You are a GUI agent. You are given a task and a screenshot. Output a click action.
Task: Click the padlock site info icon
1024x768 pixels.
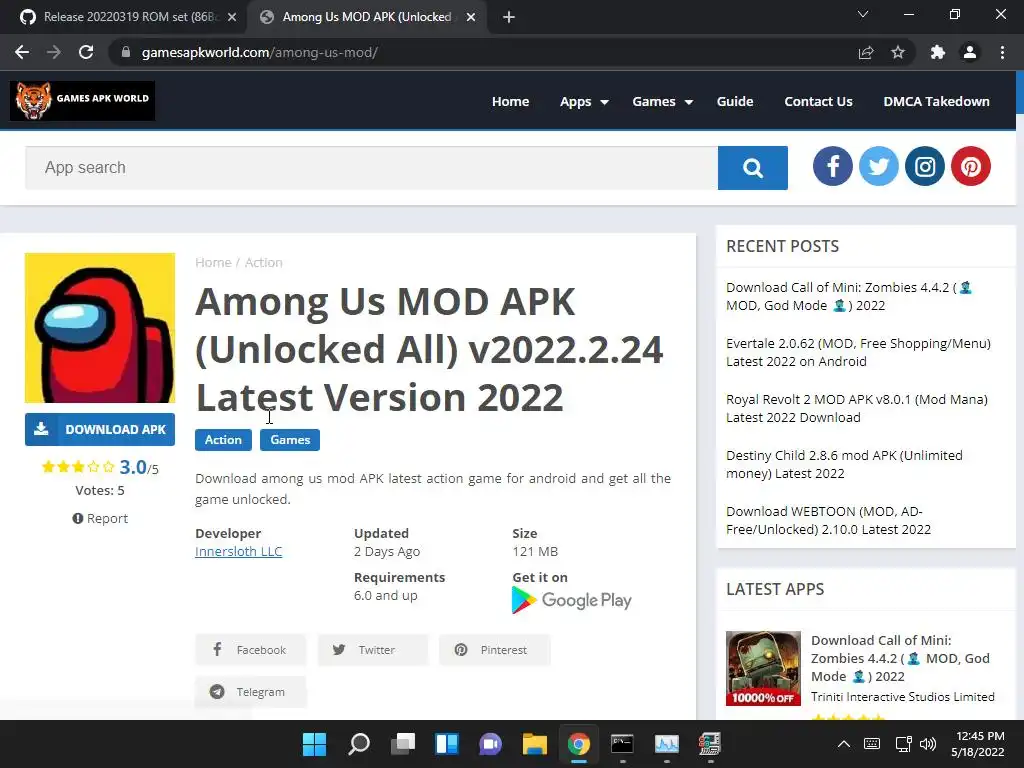point(126,52)
